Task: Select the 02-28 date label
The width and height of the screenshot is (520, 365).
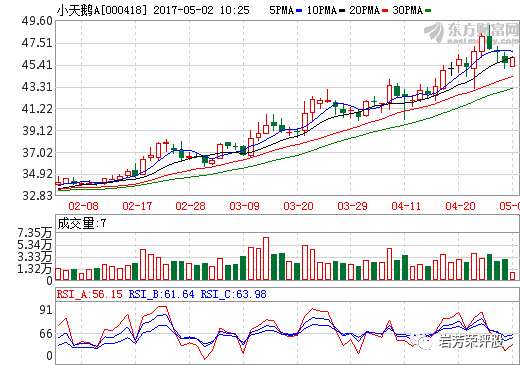Action: [x=191, y=206]
